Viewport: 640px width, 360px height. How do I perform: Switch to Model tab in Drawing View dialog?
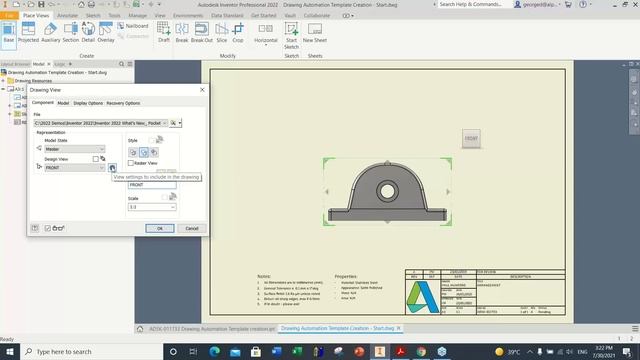click(x=63, y=103)
